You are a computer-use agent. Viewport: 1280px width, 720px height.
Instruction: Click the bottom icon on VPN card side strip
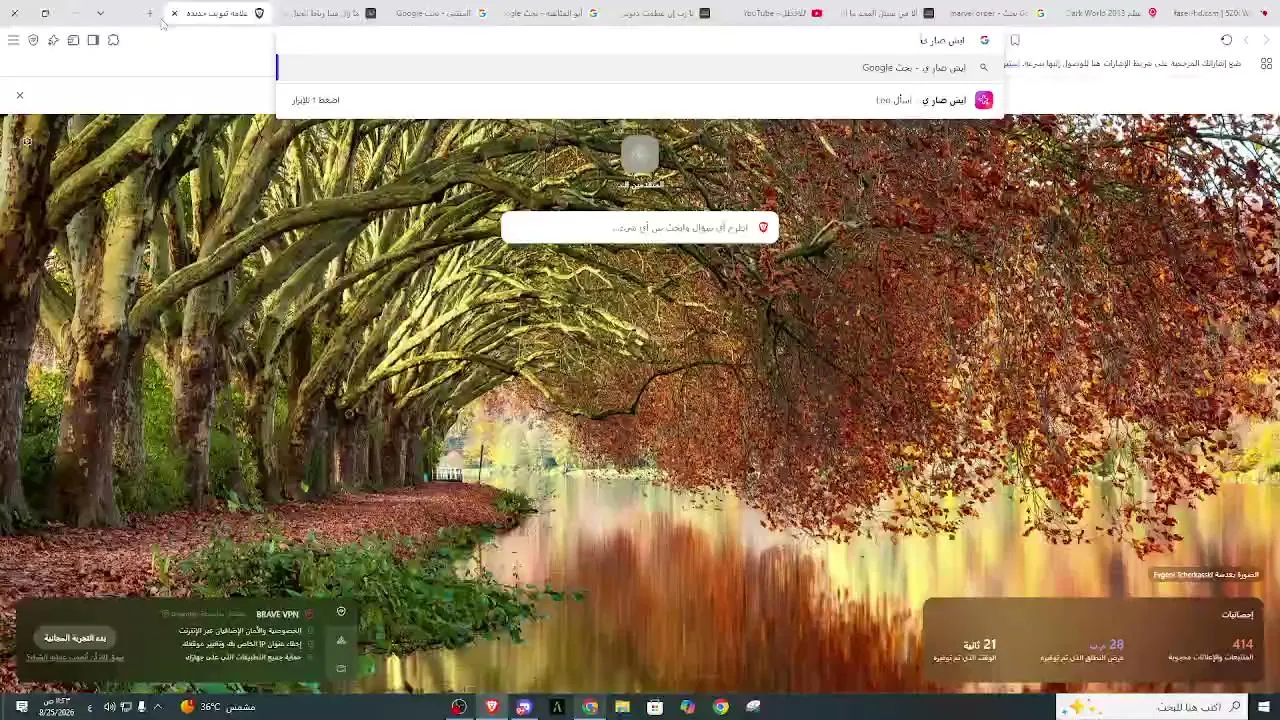341,668
